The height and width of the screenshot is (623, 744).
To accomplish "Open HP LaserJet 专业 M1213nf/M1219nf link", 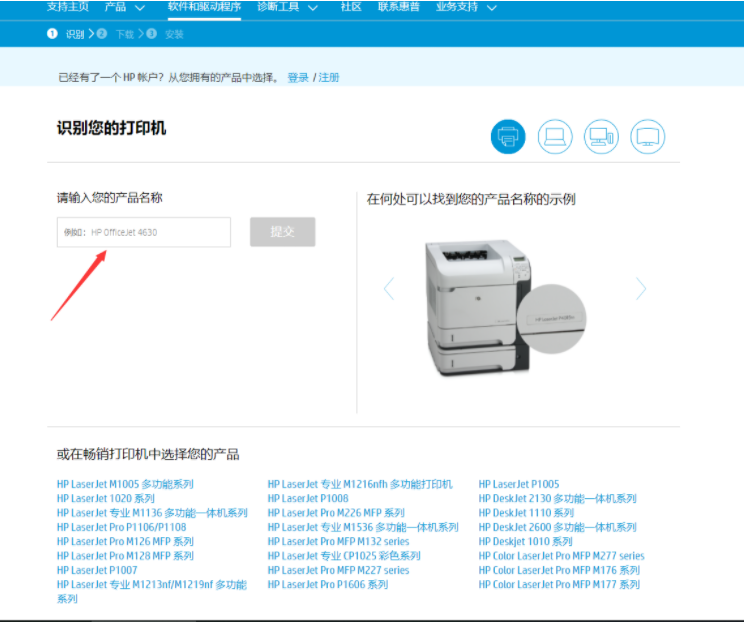I will (152, 591).
